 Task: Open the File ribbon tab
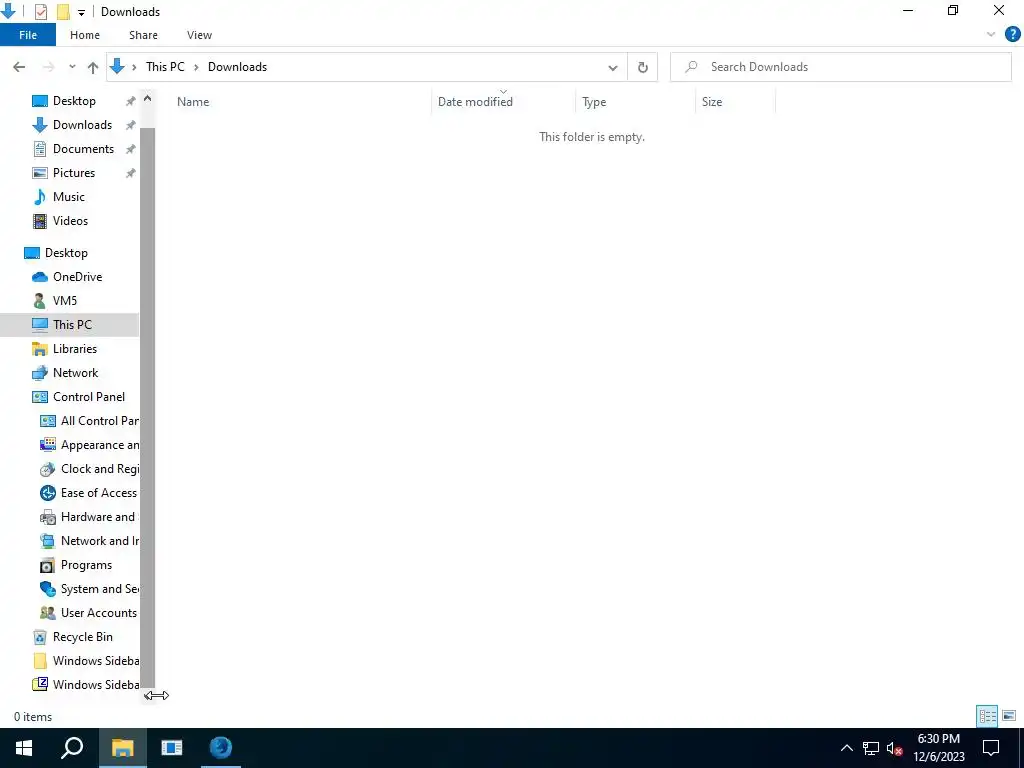point(28,35)
